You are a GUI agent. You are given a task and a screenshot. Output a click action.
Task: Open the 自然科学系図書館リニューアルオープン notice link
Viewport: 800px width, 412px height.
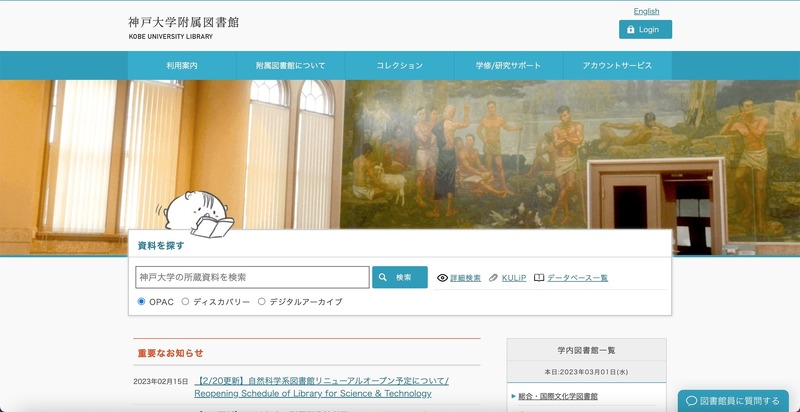tap(321, 388)
